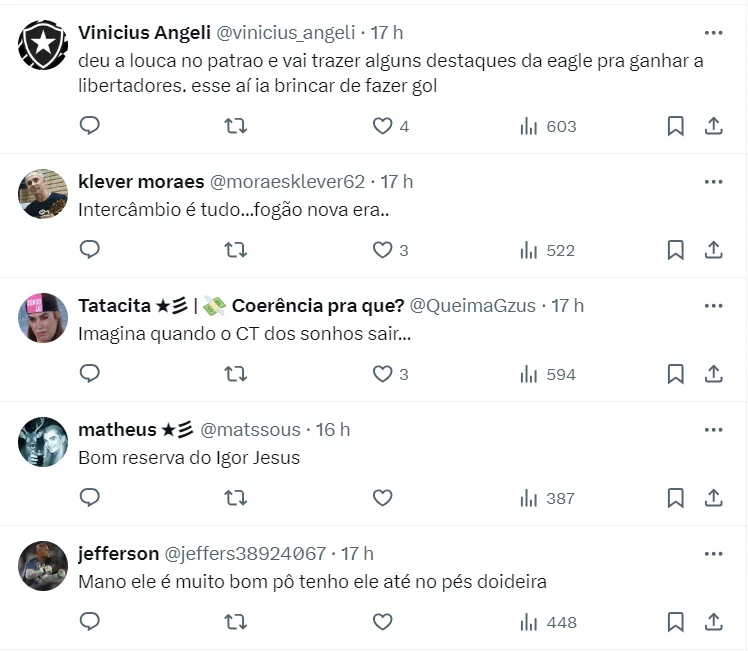This screenshot has height=651, width=748.
Task: View analytics for Tatacita's tweet
Action: click(x=548, y=374)
